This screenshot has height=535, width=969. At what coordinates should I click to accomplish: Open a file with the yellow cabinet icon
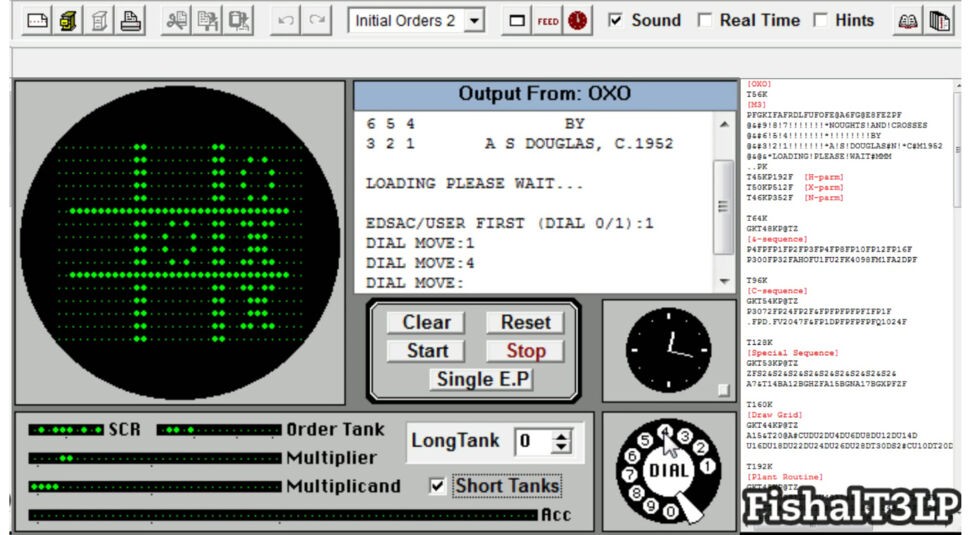(68, 21)
